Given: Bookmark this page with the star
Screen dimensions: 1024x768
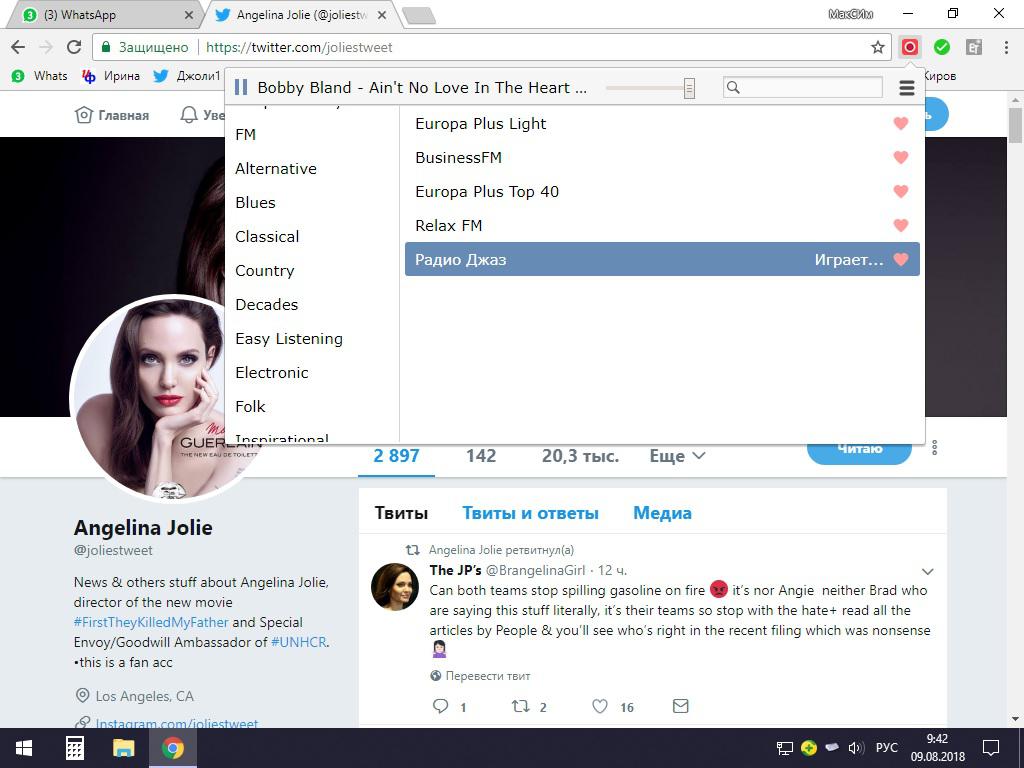Looking at the screenshot, I should [878, 47].
